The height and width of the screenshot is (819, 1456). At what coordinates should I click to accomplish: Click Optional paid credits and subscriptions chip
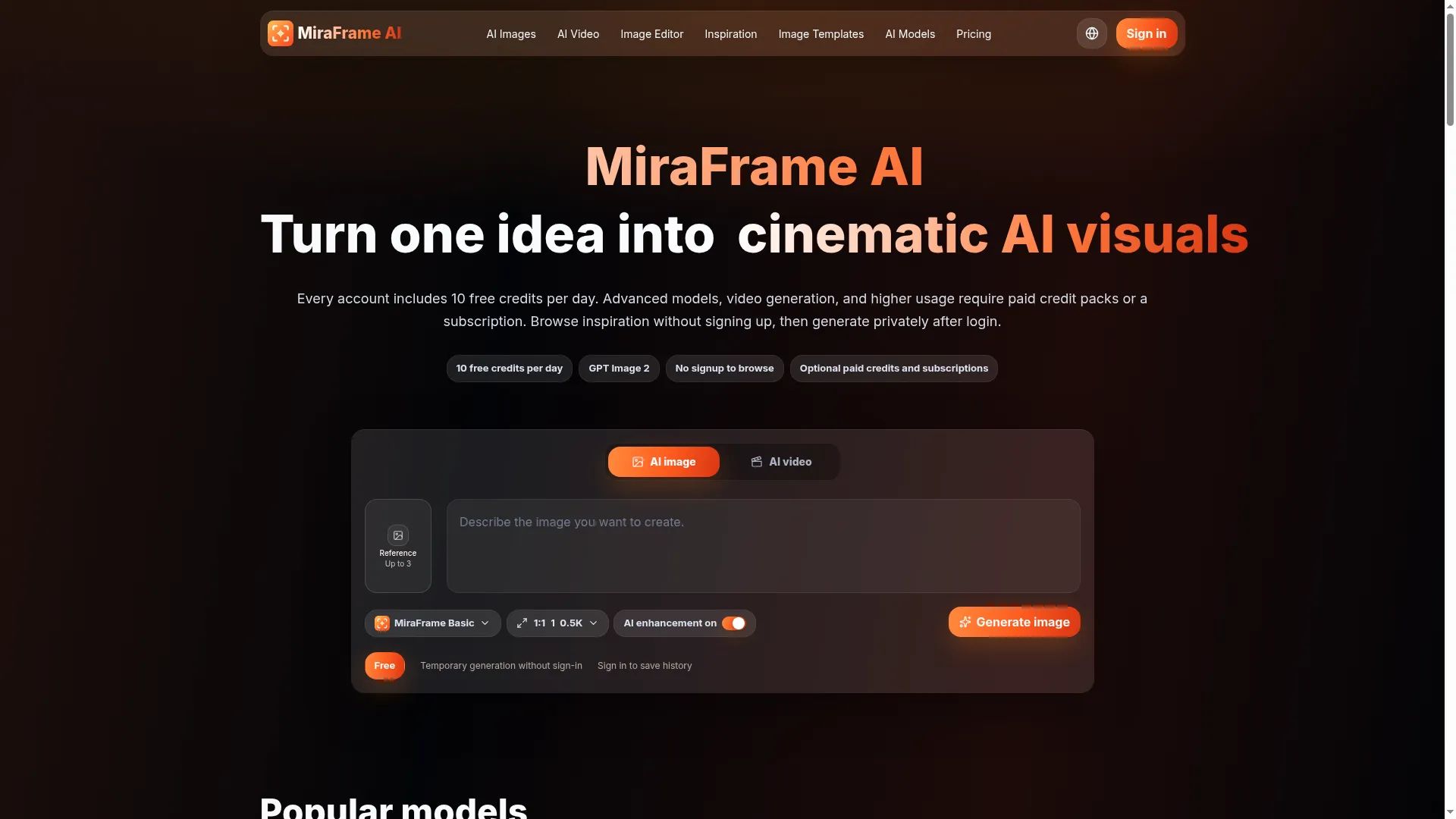pos(893,369)
